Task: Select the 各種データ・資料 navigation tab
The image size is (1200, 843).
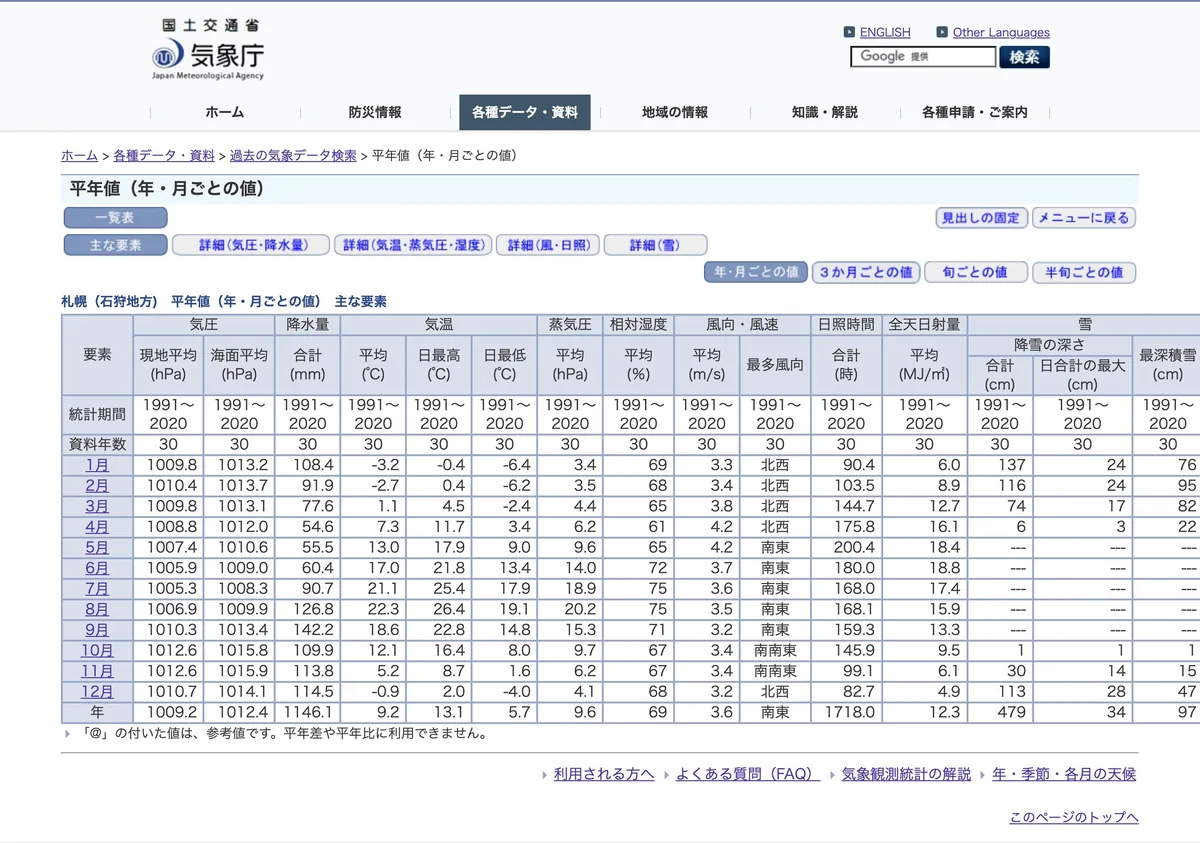Action: (525, 112)
